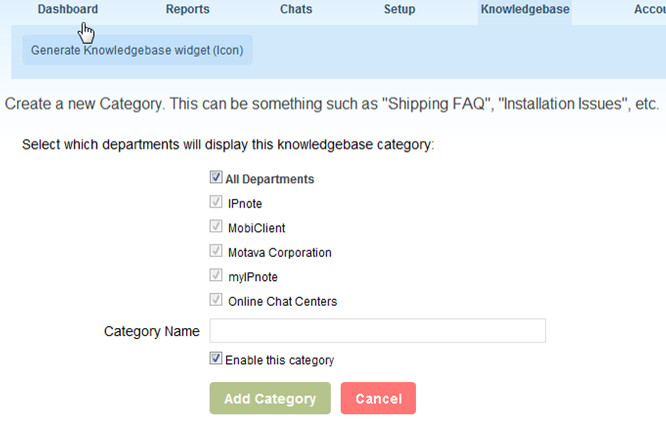Toggle the IPnote department checkbox
666x441 pixels.
coord(216,203)
